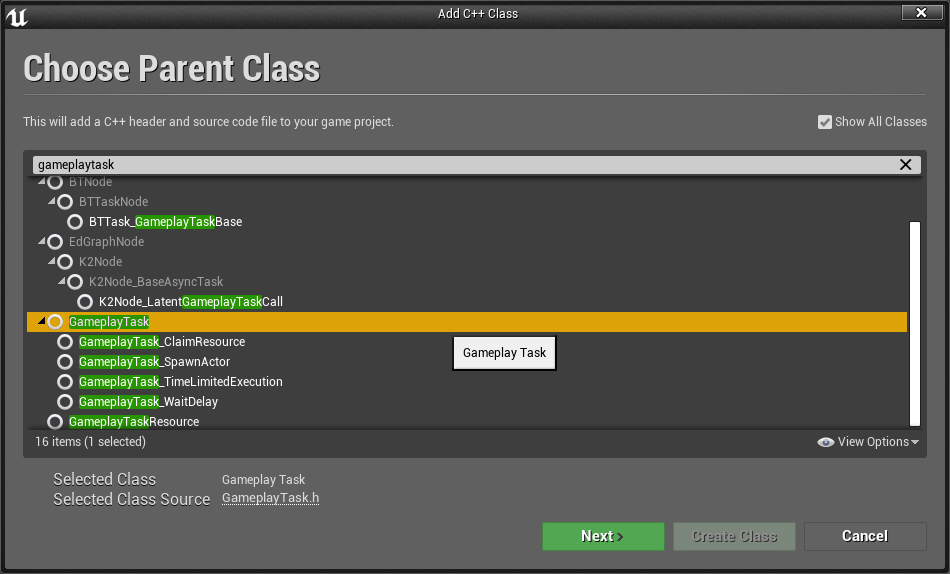Cancel the Add C++ Class dialog
The width and height of the screenshot is (950, 574).
[x=865, y=536]
